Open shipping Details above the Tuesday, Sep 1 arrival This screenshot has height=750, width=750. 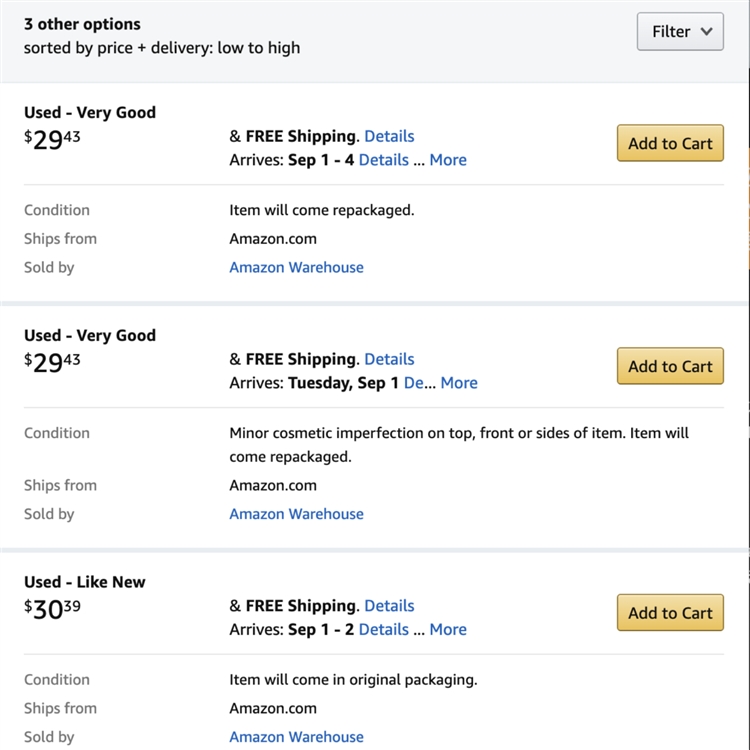click(389, 359)
